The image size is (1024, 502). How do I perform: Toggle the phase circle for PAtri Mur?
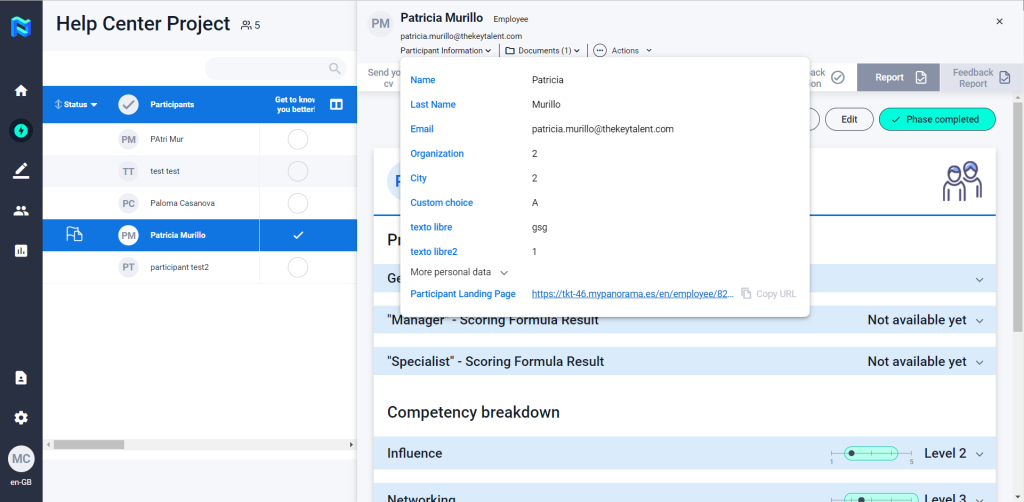(297, 140)
